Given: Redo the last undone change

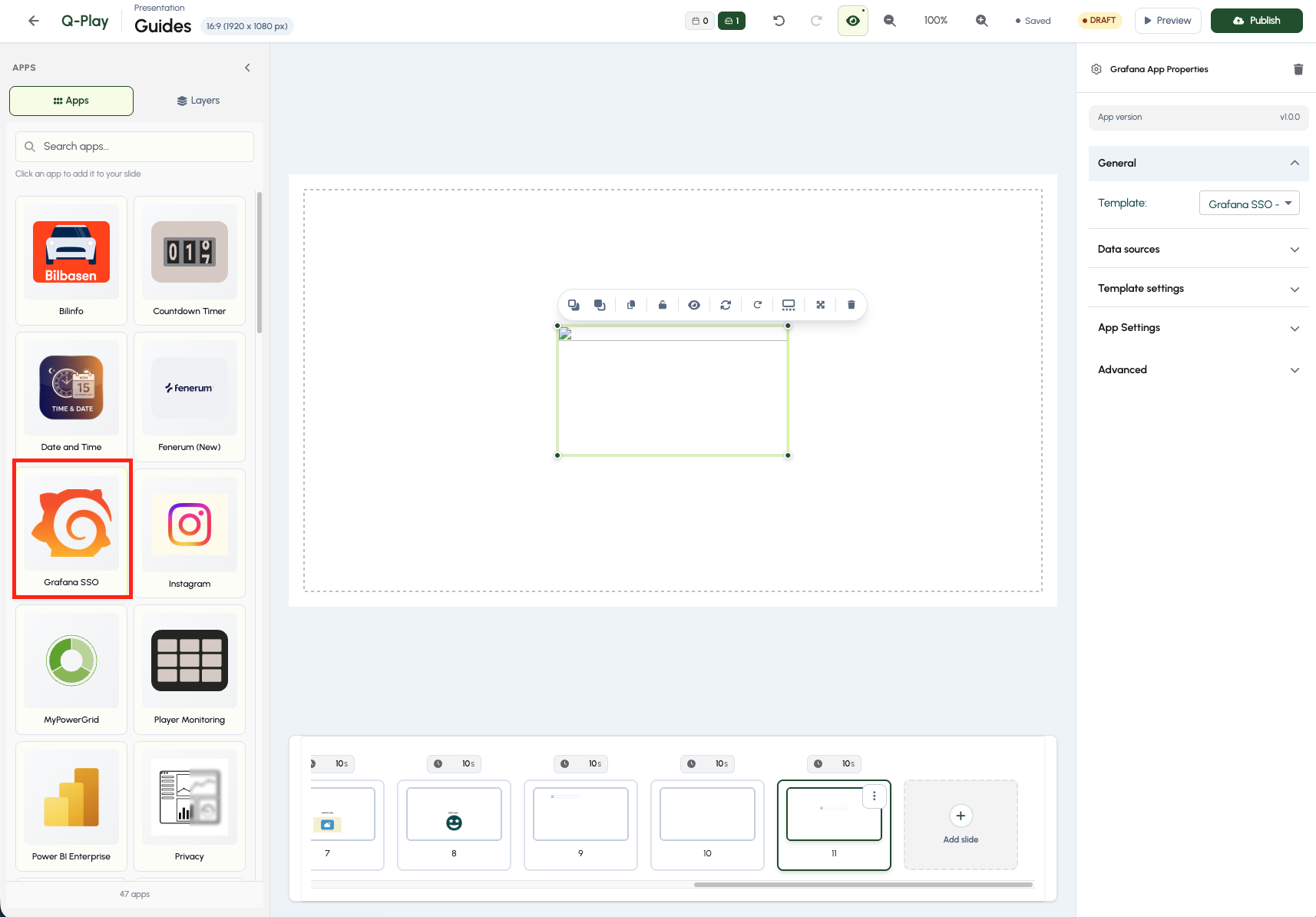Looking at the screenshot, I should 816,21.
